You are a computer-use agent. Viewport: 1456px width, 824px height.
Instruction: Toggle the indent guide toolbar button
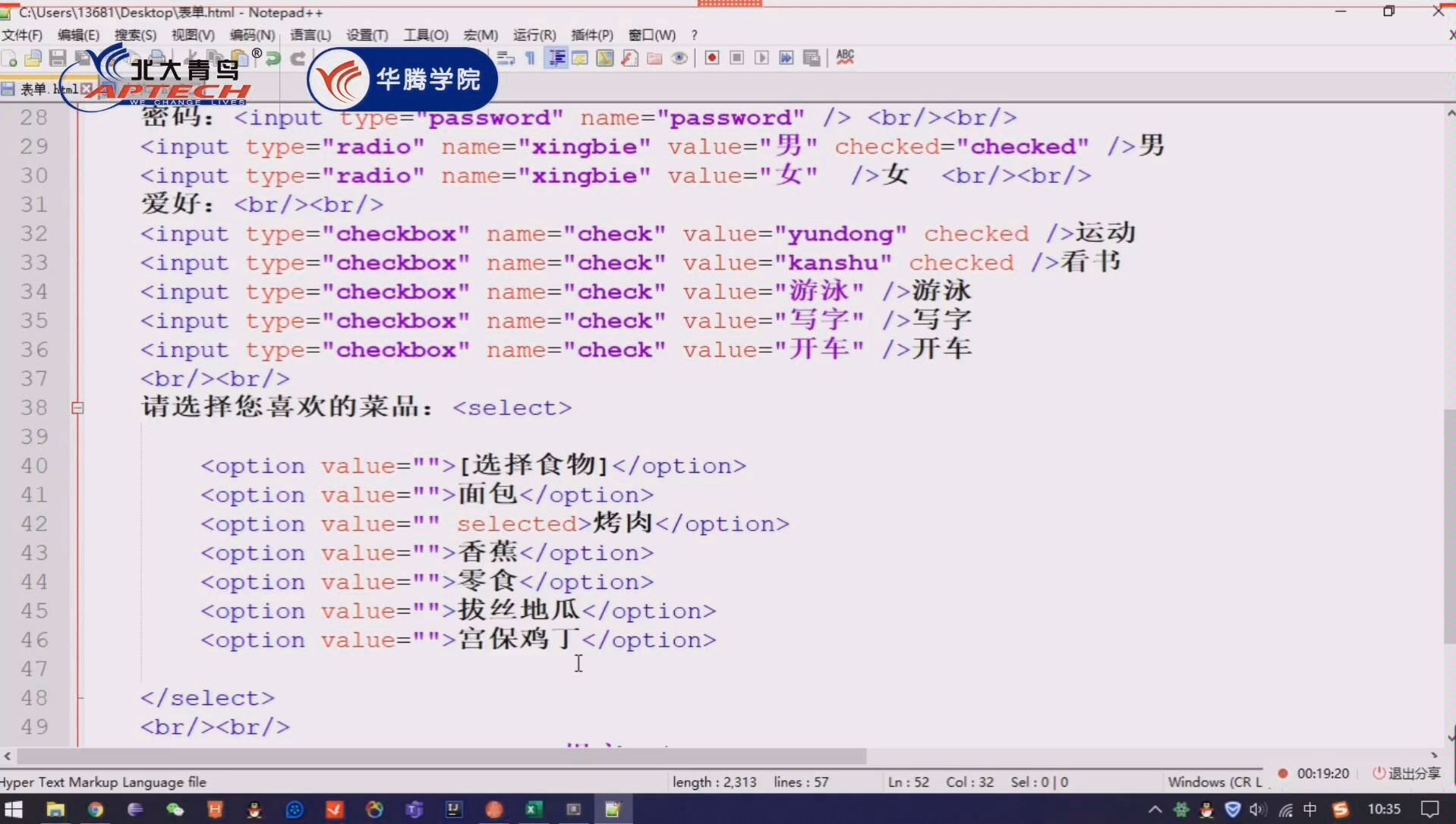tap(556, 58)
